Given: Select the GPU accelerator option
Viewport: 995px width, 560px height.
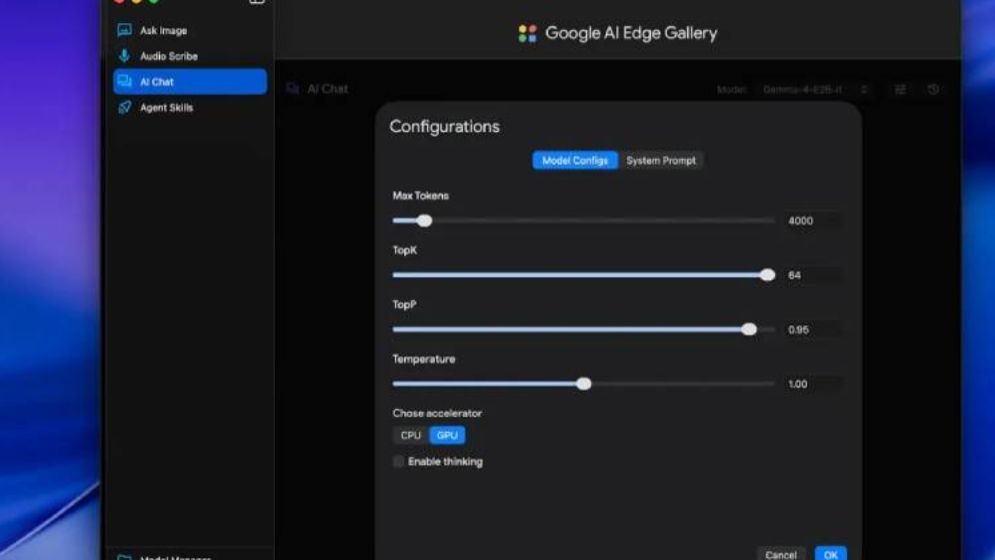Looking at the screenshot, I should pyautogui.click(x=447, y=436).
